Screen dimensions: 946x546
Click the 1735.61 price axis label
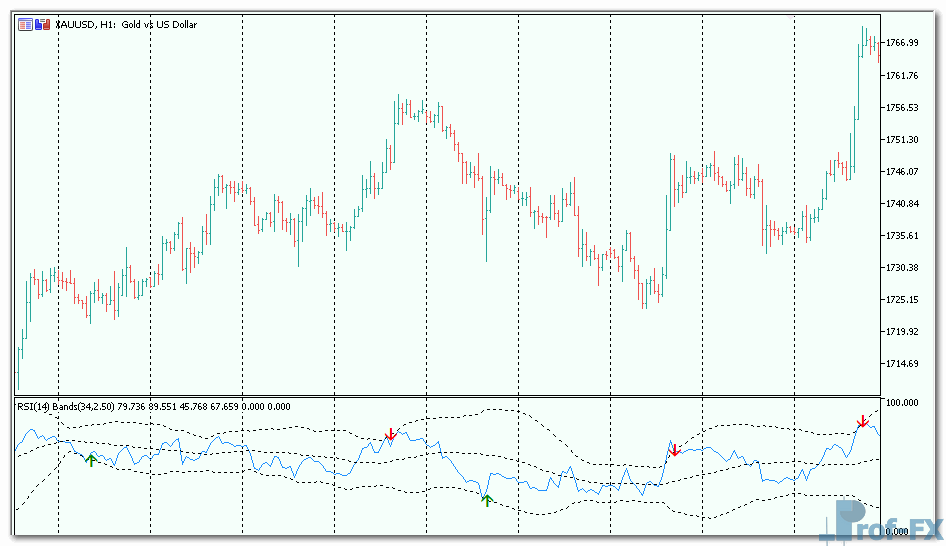click(902, 236)
